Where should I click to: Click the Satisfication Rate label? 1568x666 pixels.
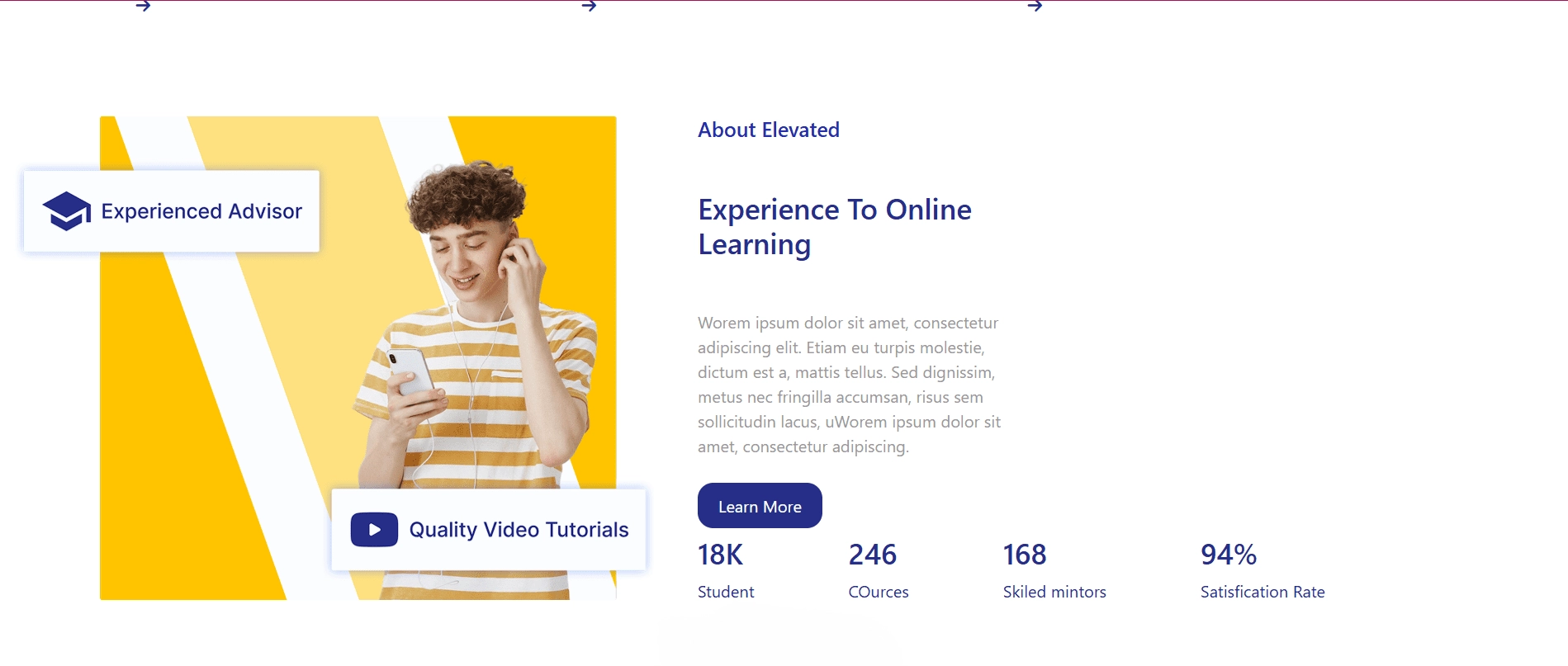1262,592
